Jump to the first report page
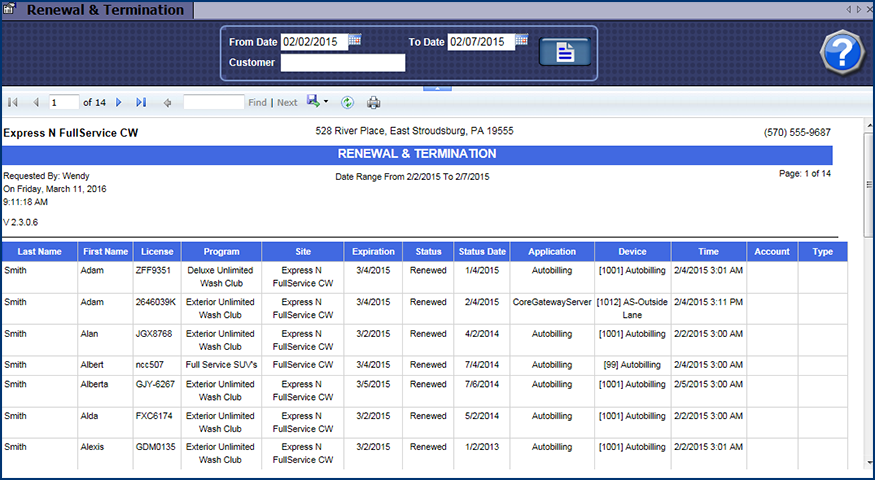 coord(13,102)
